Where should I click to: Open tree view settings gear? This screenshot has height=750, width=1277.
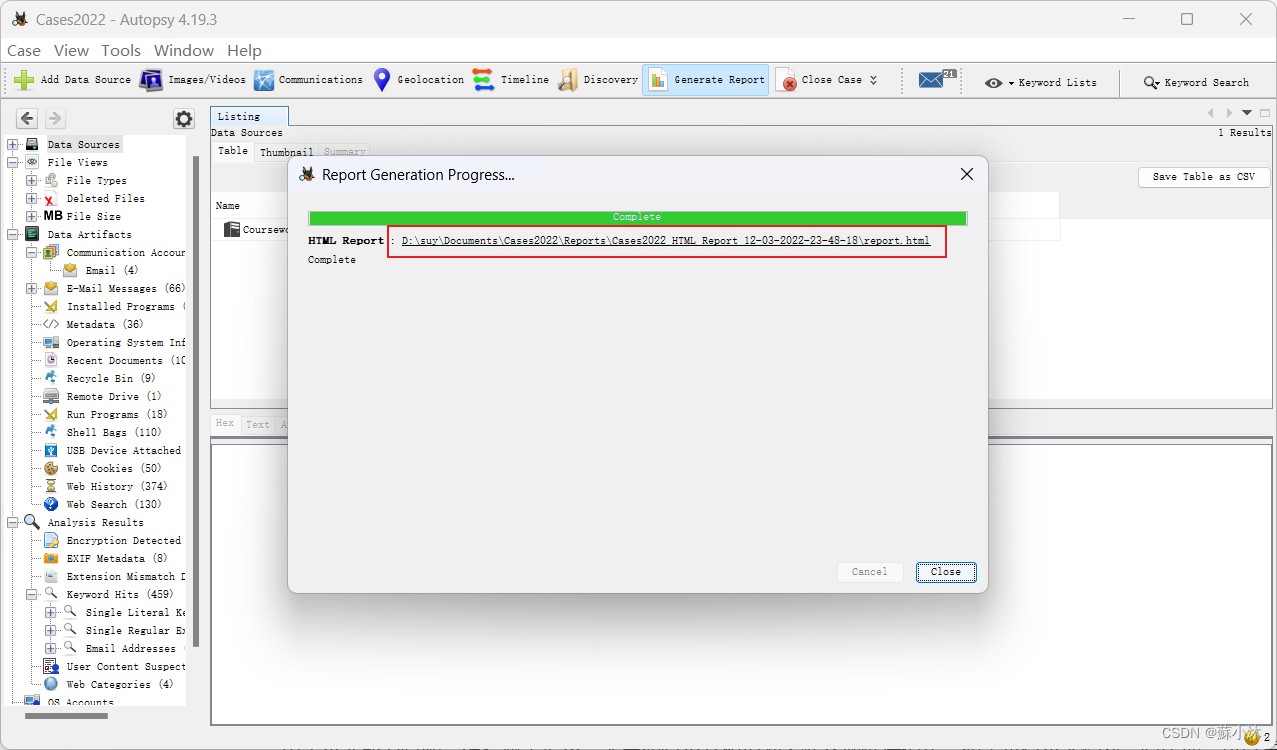click(x=184, y=119)
